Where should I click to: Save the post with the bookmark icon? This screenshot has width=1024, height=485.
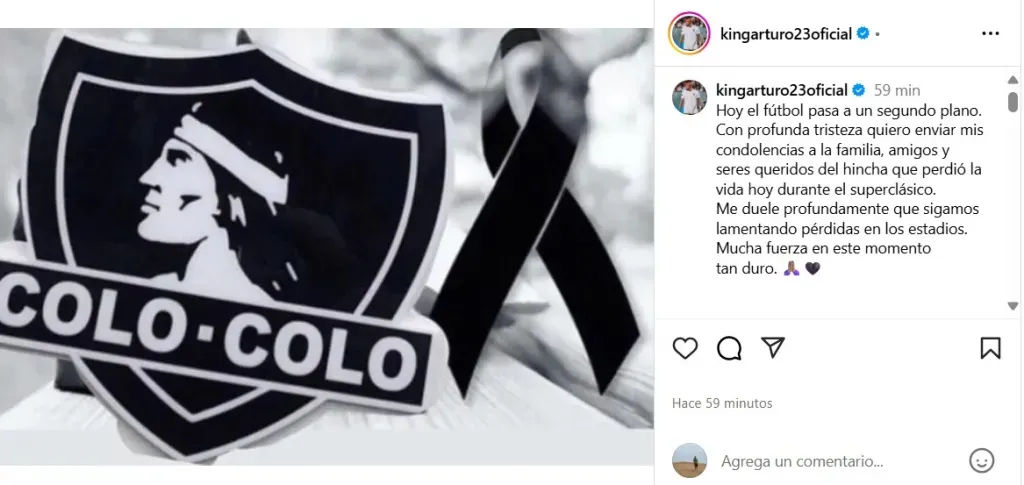pyautogui.click(x=990, y=348)
